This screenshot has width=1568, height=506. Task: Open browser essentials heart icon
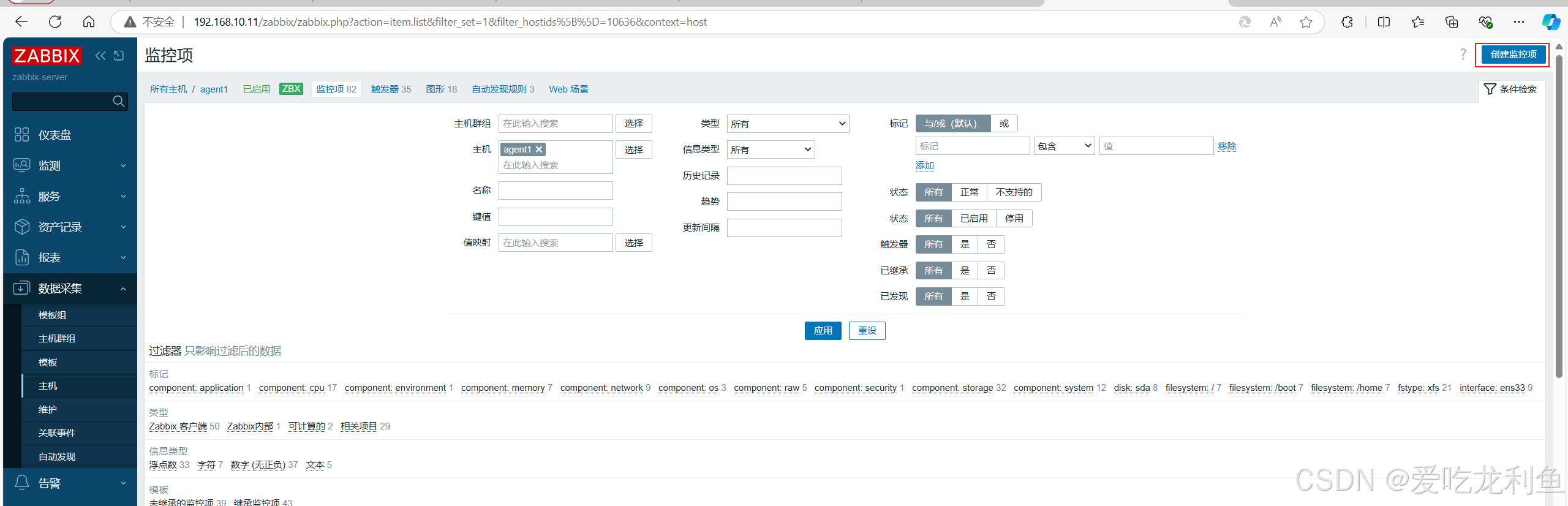coord(1485,22)
